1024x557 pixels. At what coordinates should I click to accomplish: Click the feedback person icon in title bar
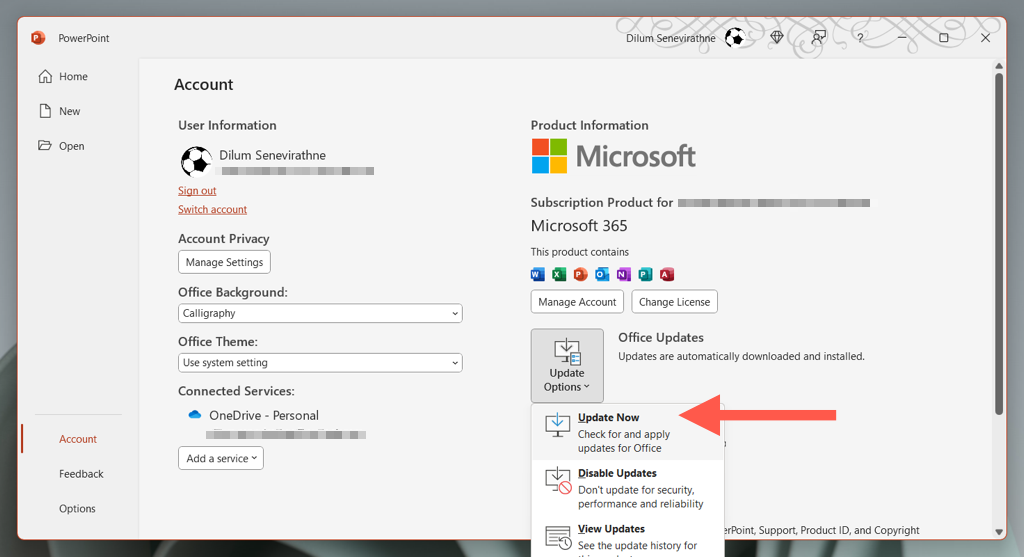(818, 38)
